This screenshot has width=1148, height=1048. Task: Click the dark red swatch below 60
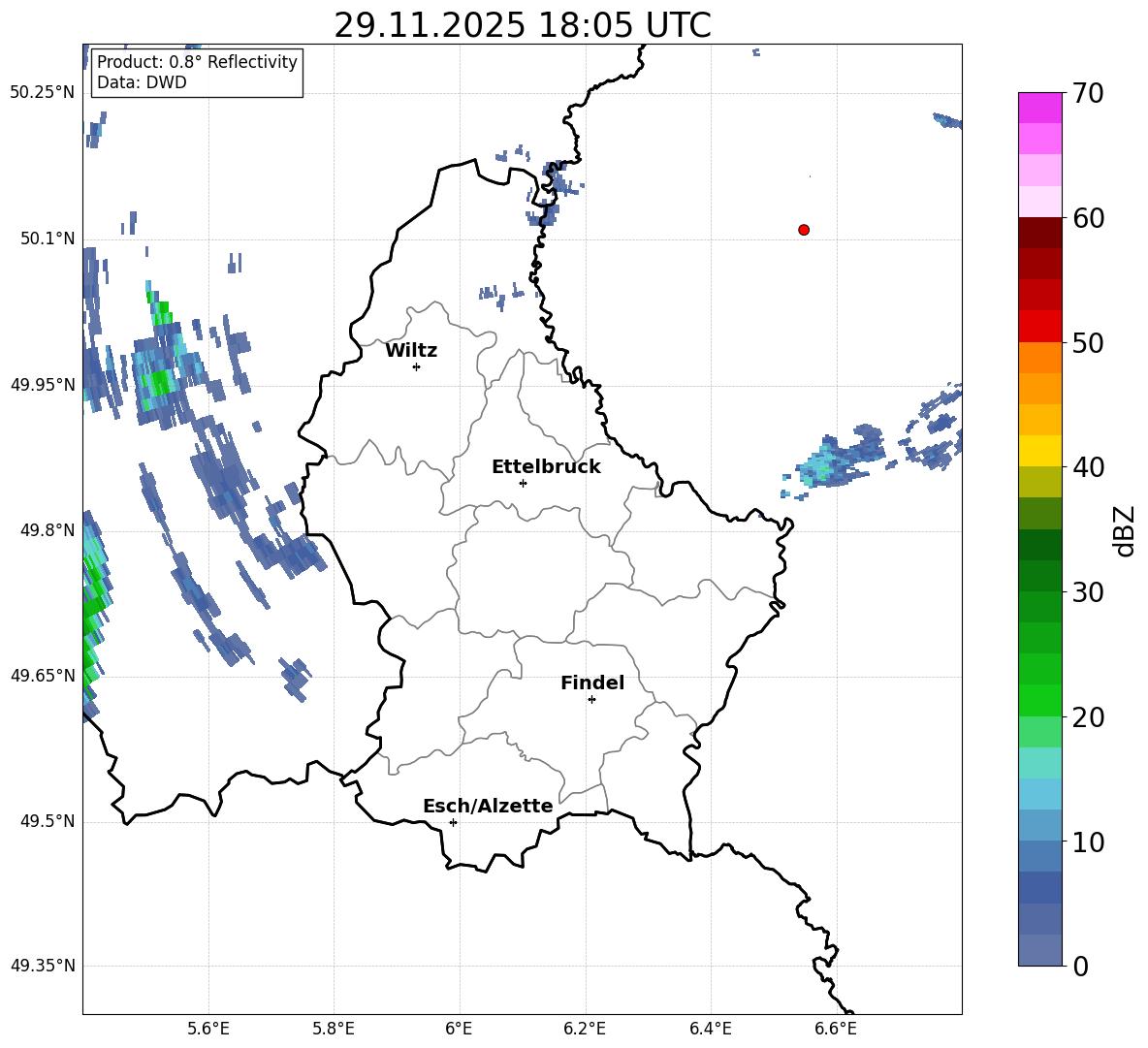point(1039,233)
